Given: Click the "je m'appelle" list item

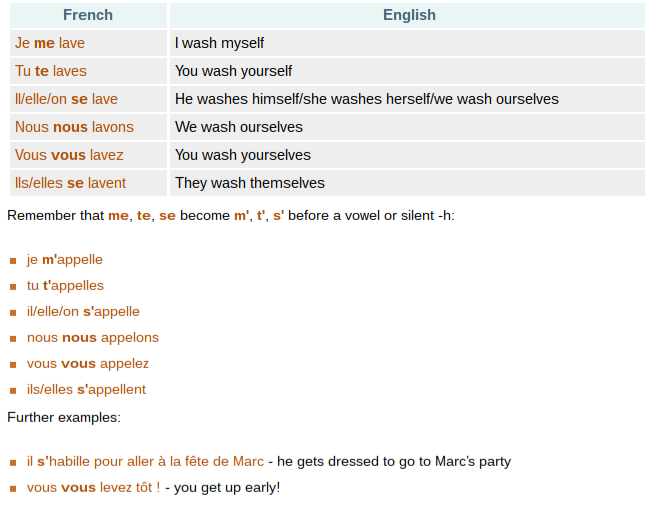Looking at the screenshot, I should (x=65, y=260).
